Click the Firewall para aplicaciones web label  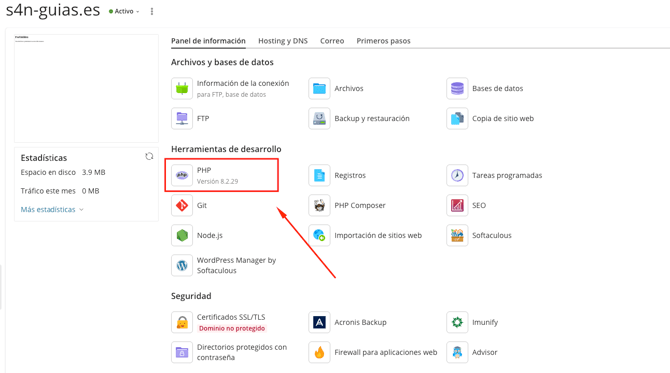pos(385,352)
